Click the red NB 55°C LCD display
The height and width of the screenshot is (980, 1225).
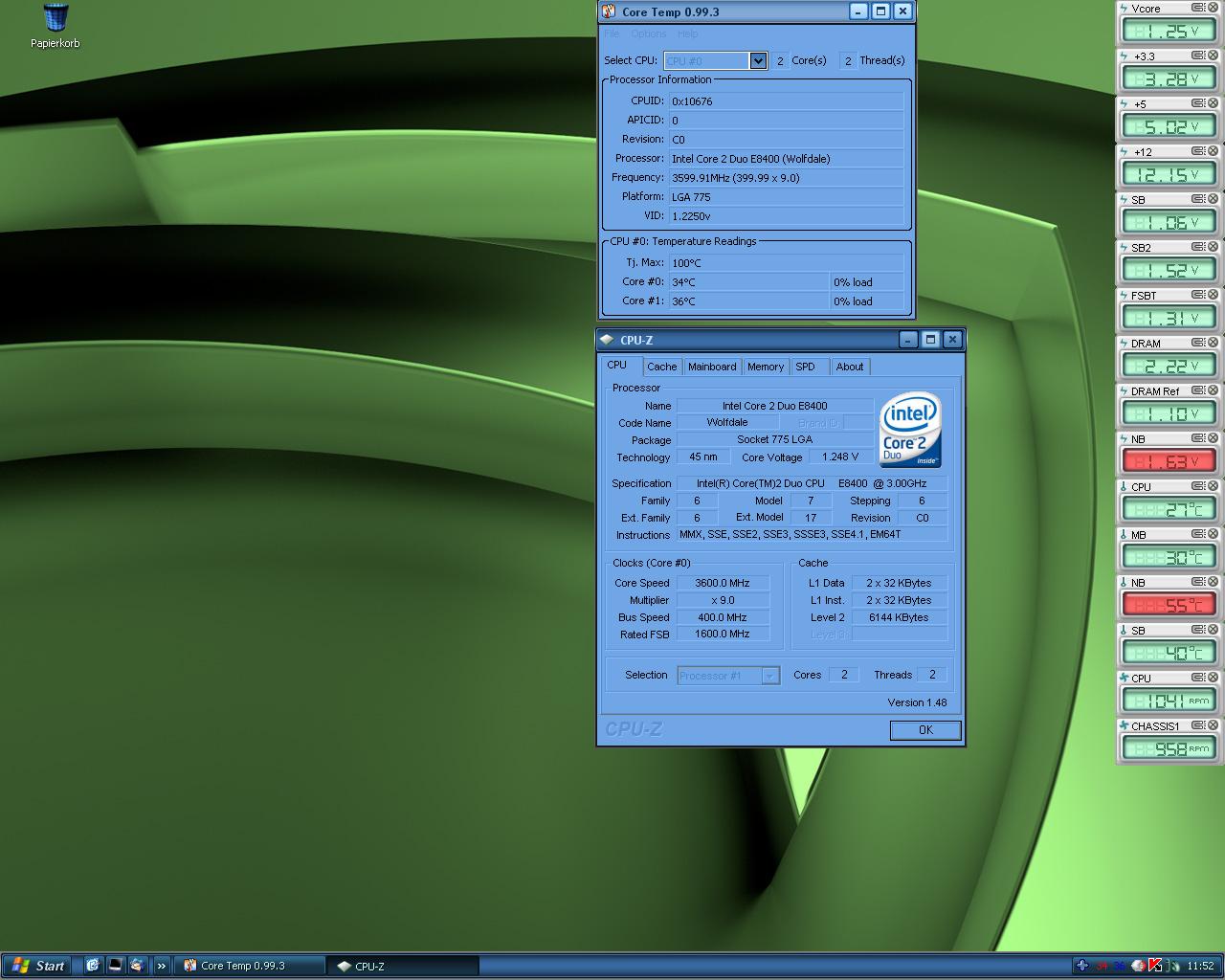click(1168, 605)
